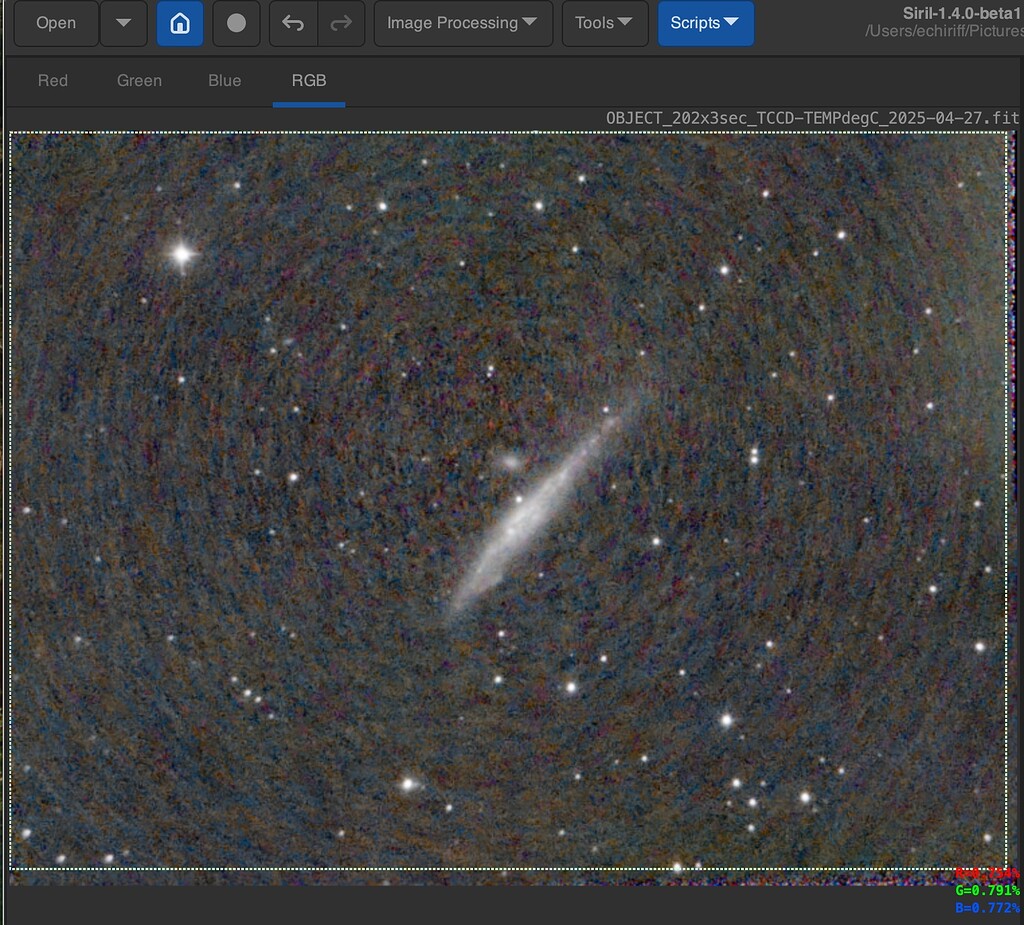1024x925 pixels.
Task: Switch to the Green channel tab
Action: (x=139, y=80)
